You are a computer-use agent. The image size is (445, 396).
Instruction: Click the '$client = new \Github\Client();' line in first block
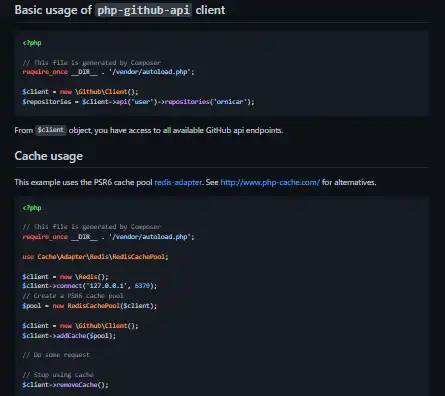80,92
